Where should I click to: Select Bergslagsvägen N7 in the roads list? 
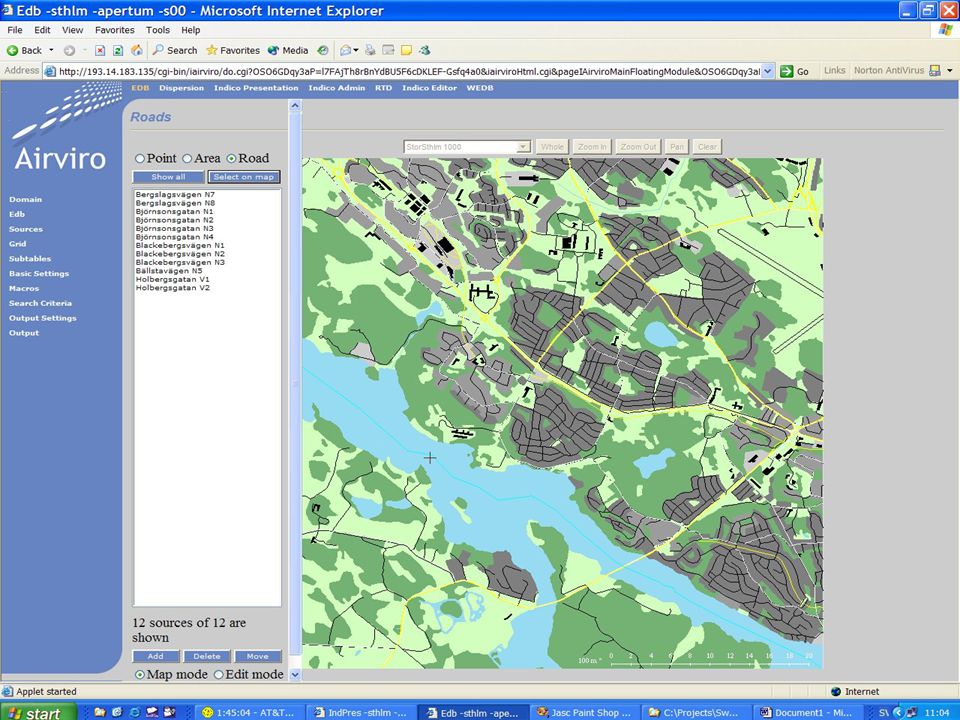coord(175,195)
